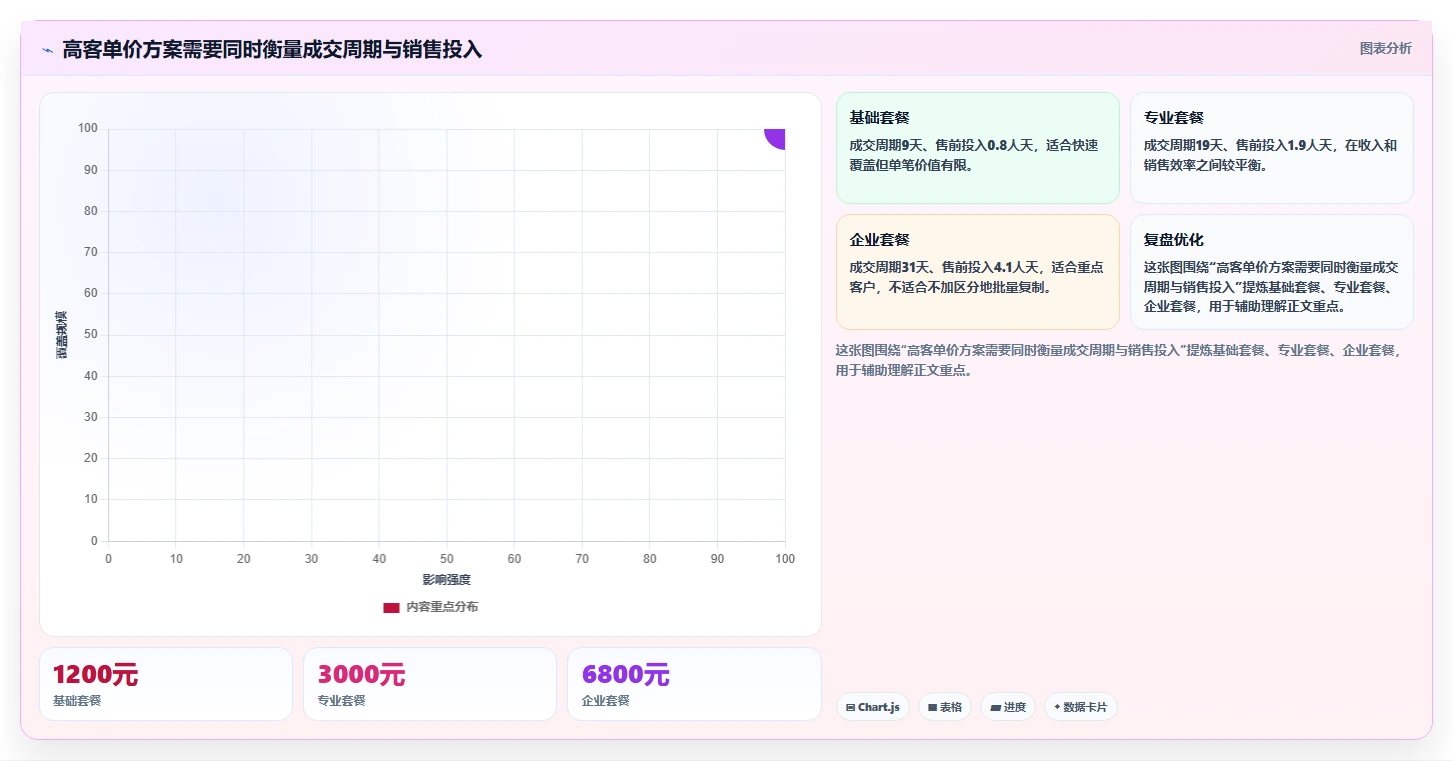
Task: Click the 影响强度 x-axis title
Action: click(x=446, y=580)
